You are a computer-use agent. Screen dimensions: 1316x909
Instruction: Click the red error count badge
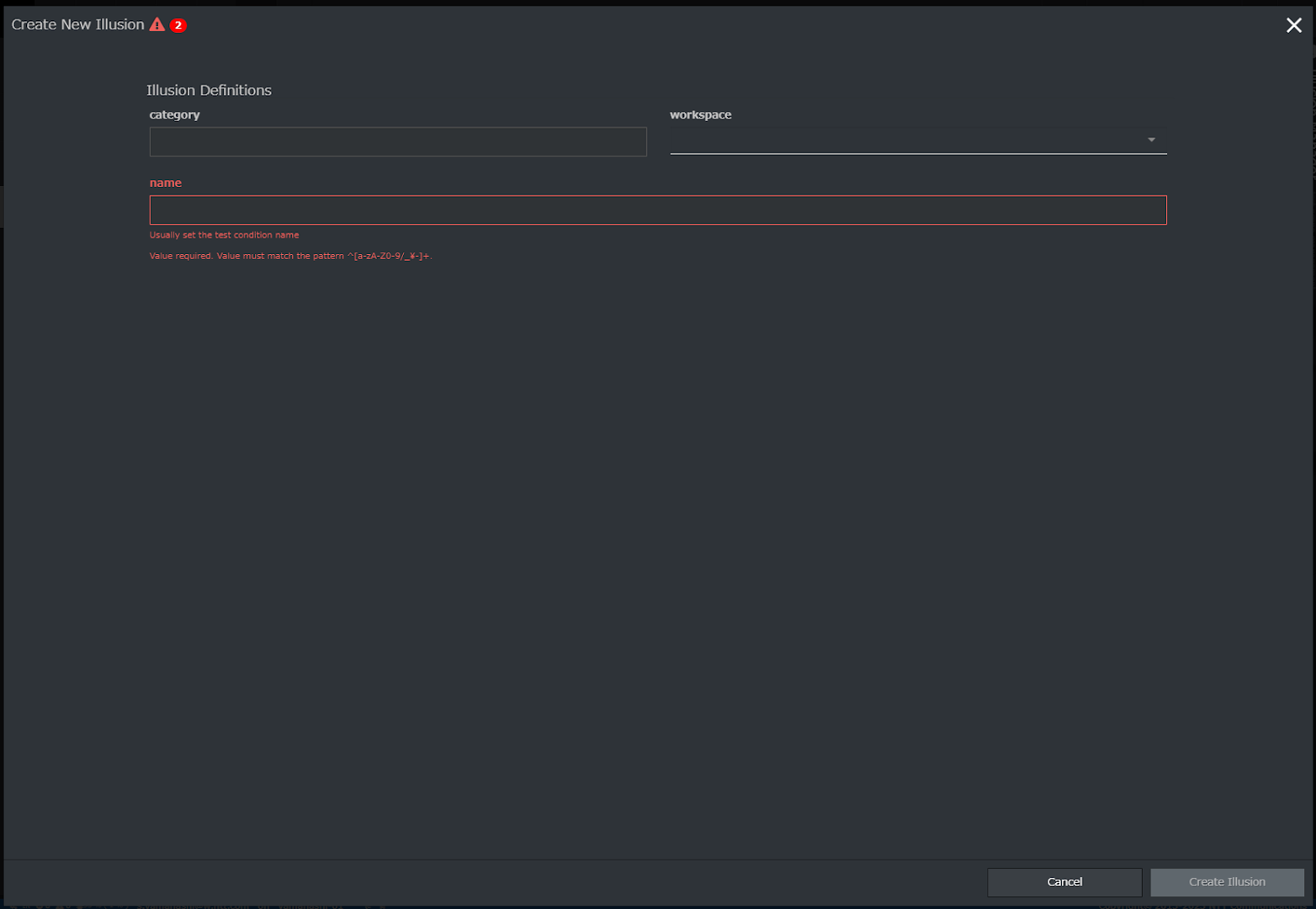click(178, 25)
